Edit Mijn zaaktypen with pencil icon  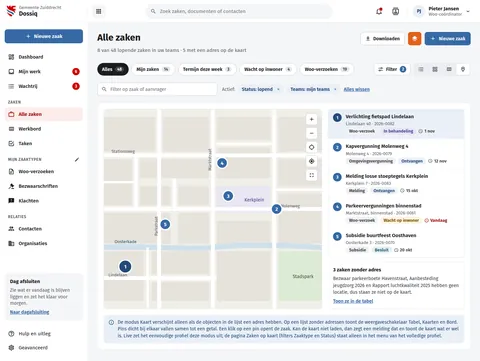pyautogui.click(x=77, y=159)
